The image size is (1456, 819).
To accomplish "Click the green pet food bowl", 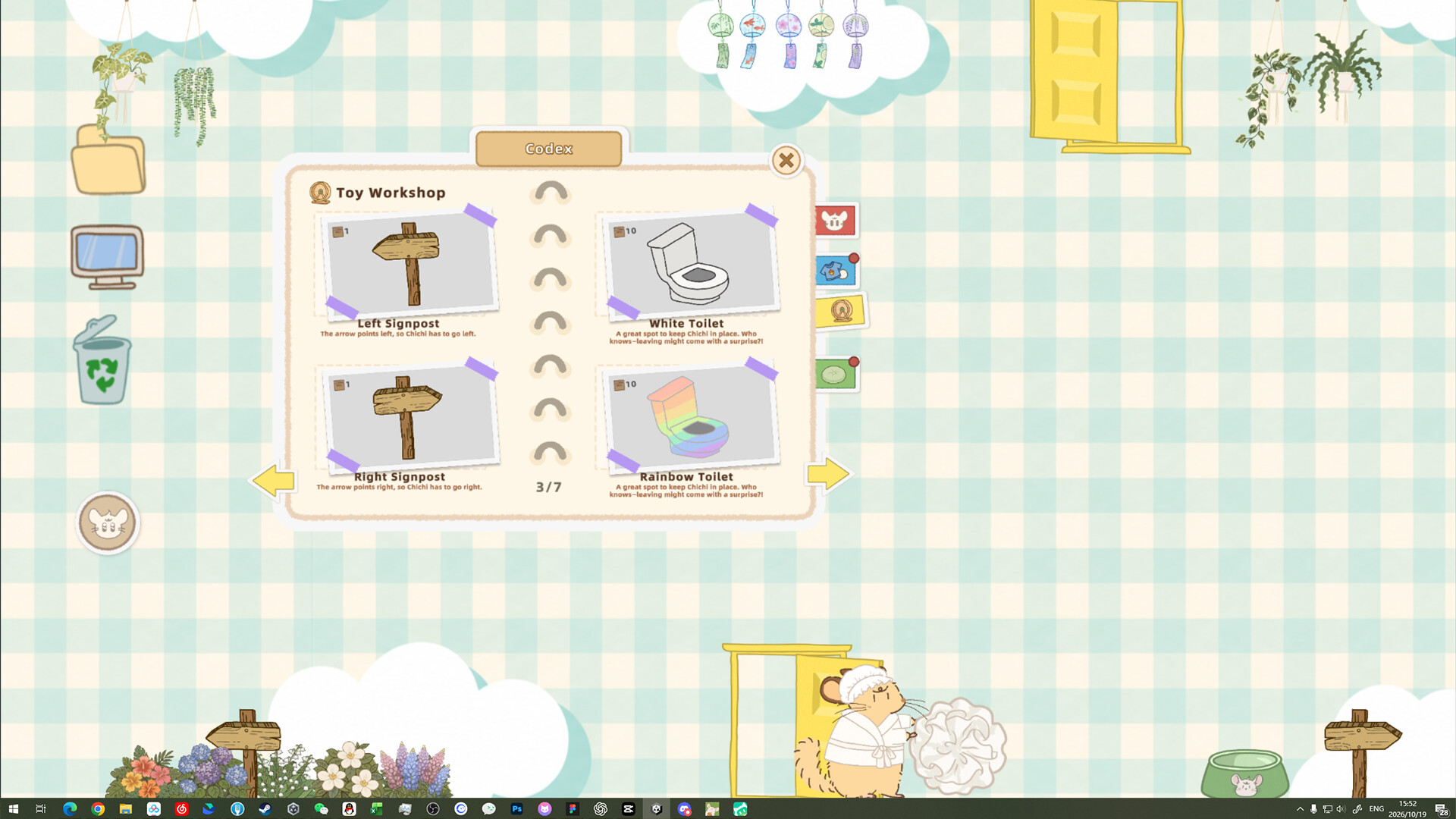I will (x=1244, y=773).
